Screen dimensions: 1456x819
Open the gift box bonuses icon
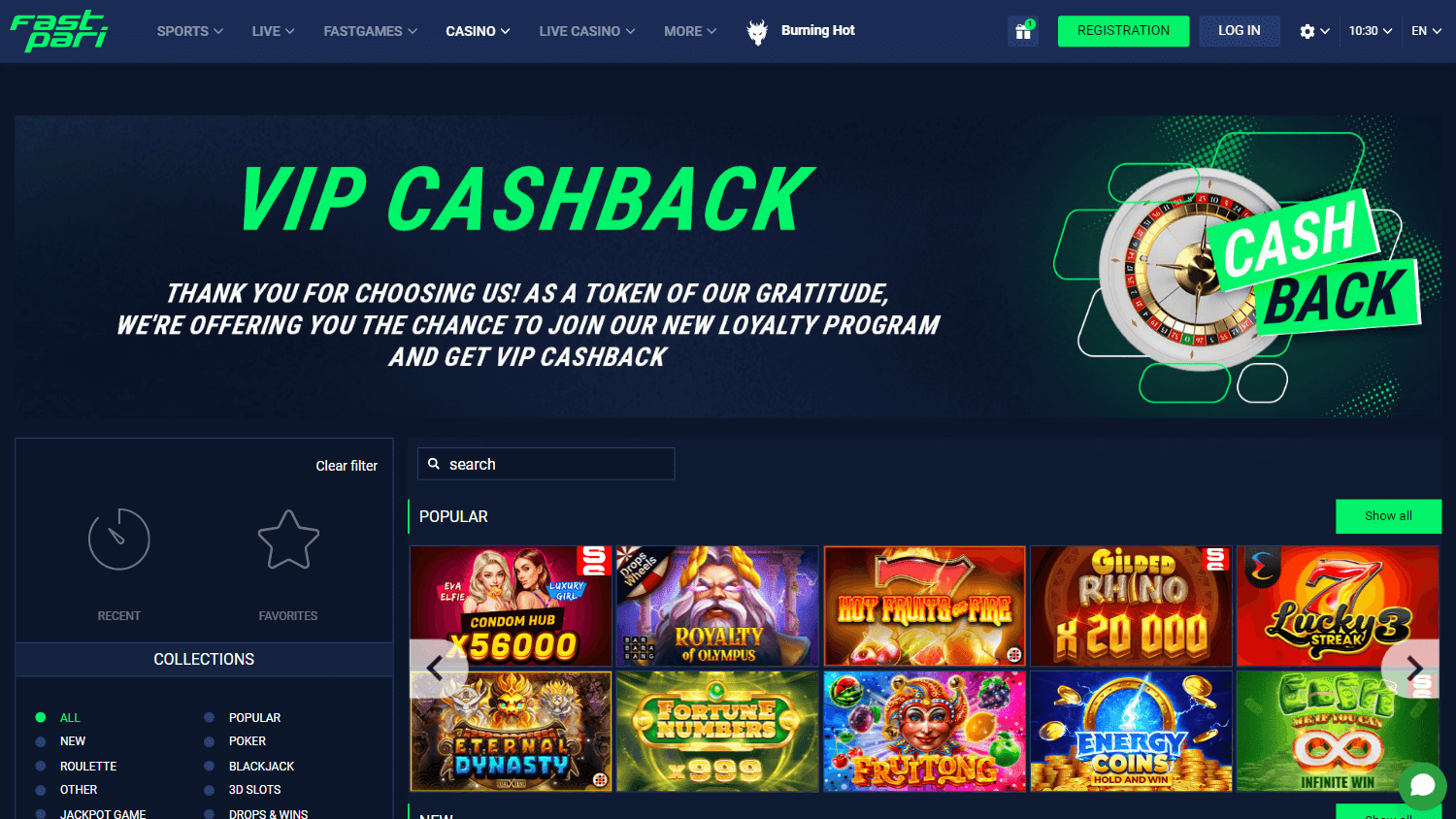[x=1023, y=31]
